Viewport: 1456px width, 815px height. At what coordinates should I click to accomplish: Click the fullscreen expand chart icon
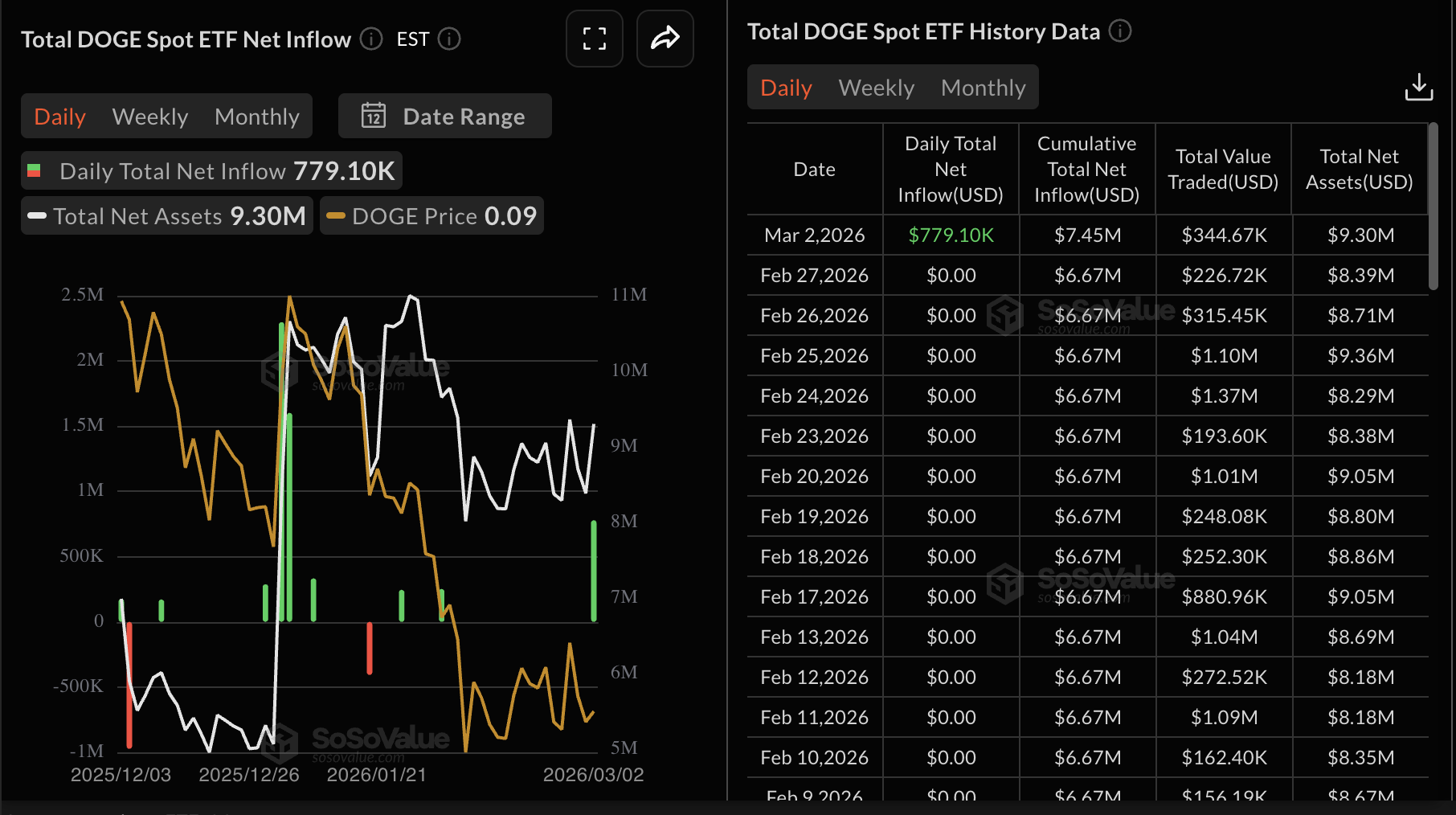coord(594,39)
